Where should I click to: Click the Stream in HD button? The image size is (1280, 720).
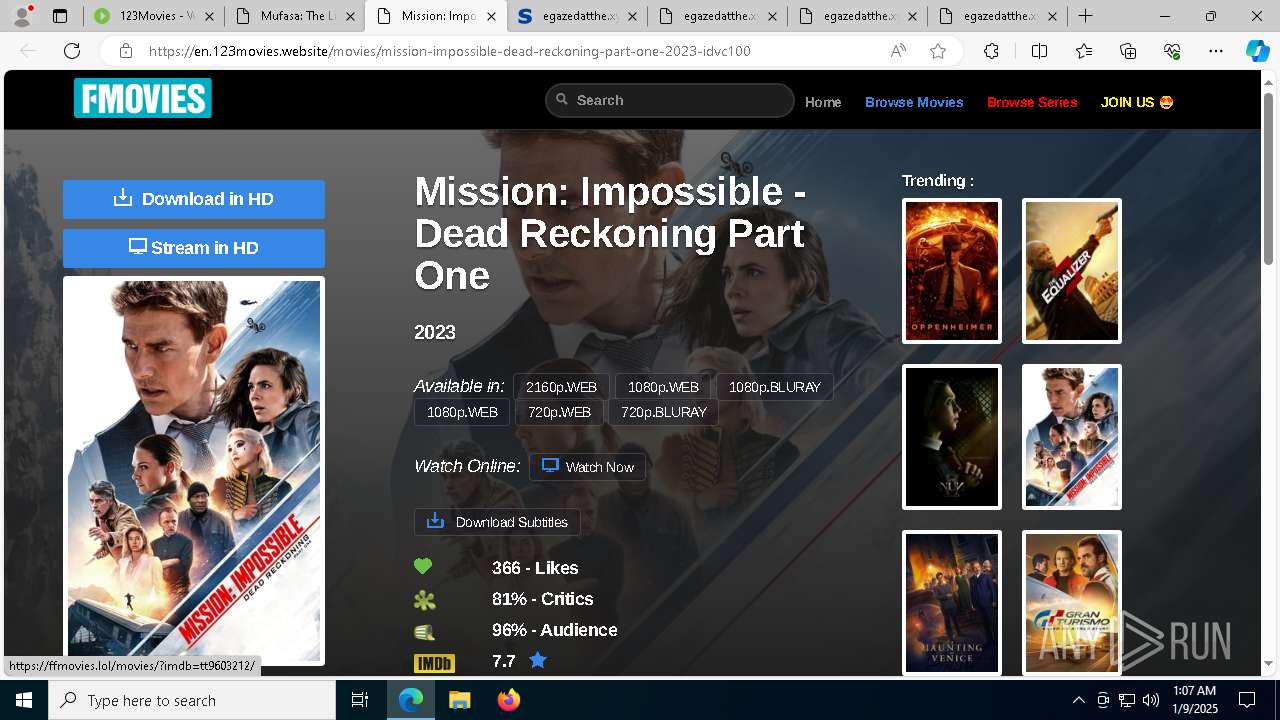(194, 248)
